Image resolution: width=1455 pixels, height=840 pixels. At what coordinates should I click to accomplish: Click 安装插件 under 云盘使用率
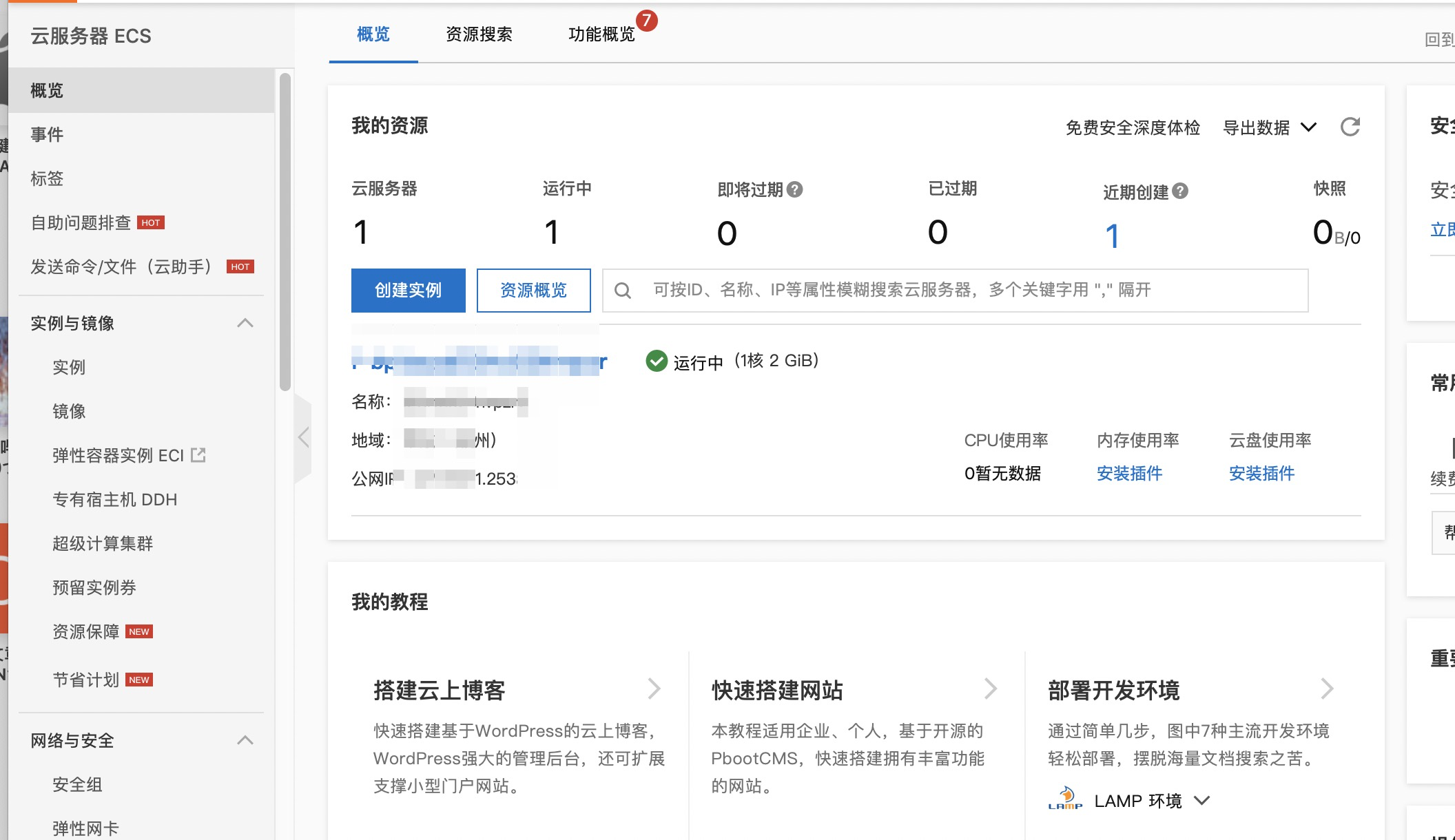(x=1262, y=473)
